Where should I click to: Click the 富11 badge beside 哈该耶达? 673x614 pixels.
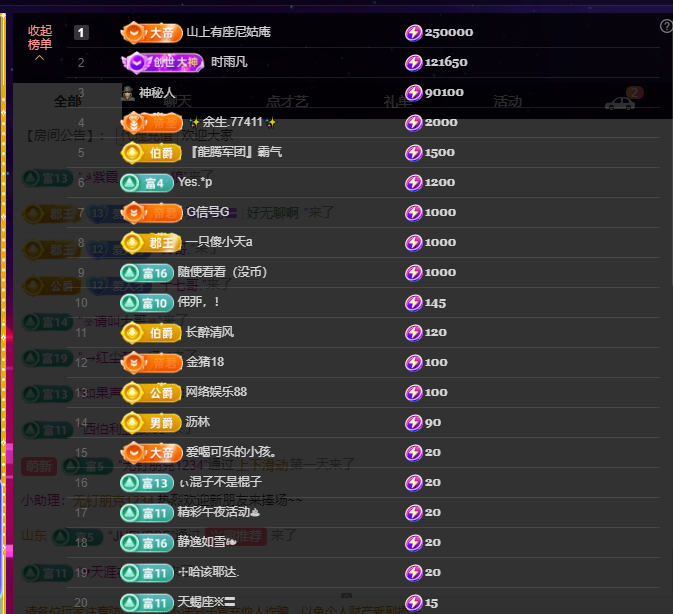147,573
